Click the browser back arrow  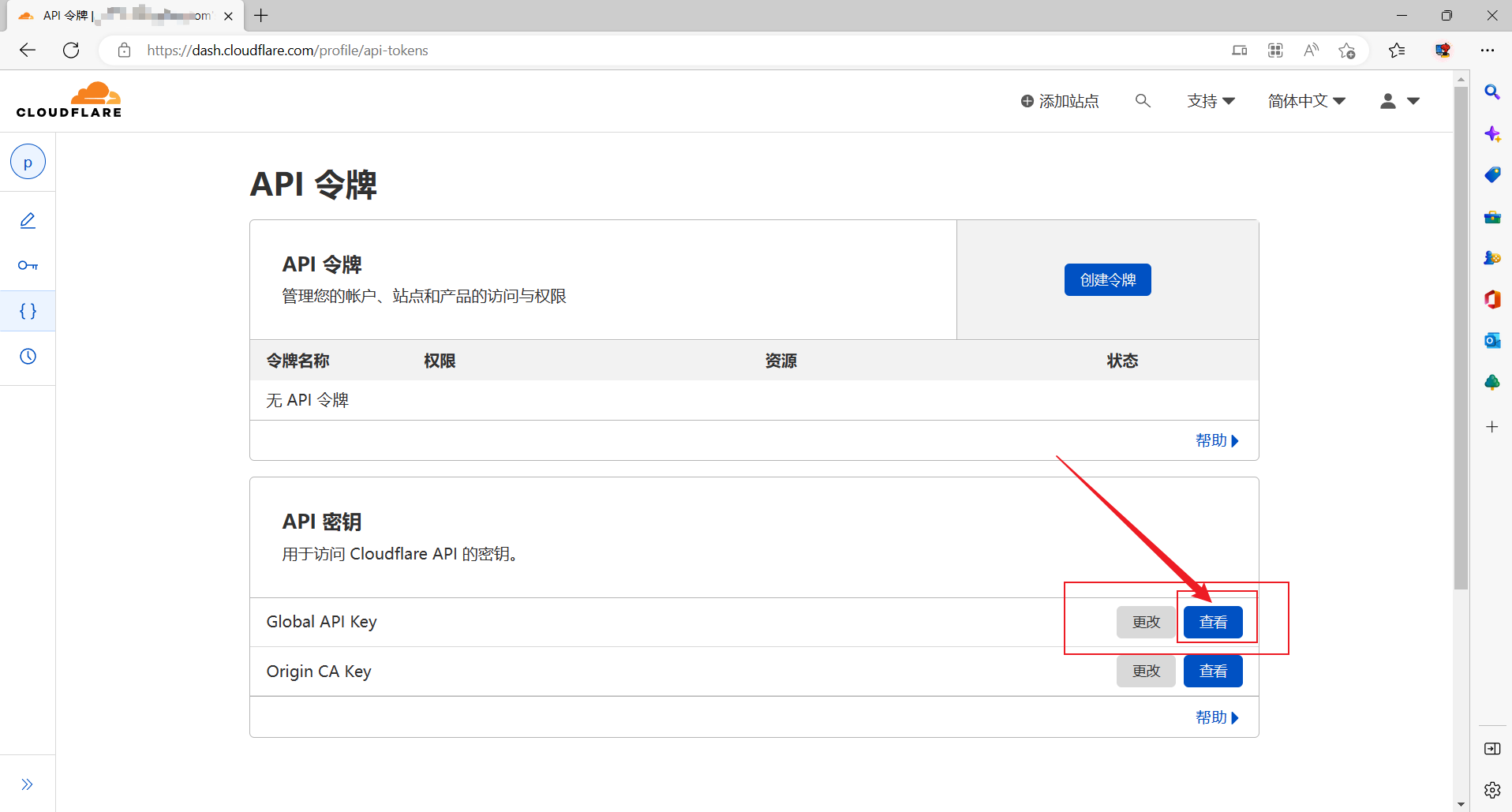(28, 51)
